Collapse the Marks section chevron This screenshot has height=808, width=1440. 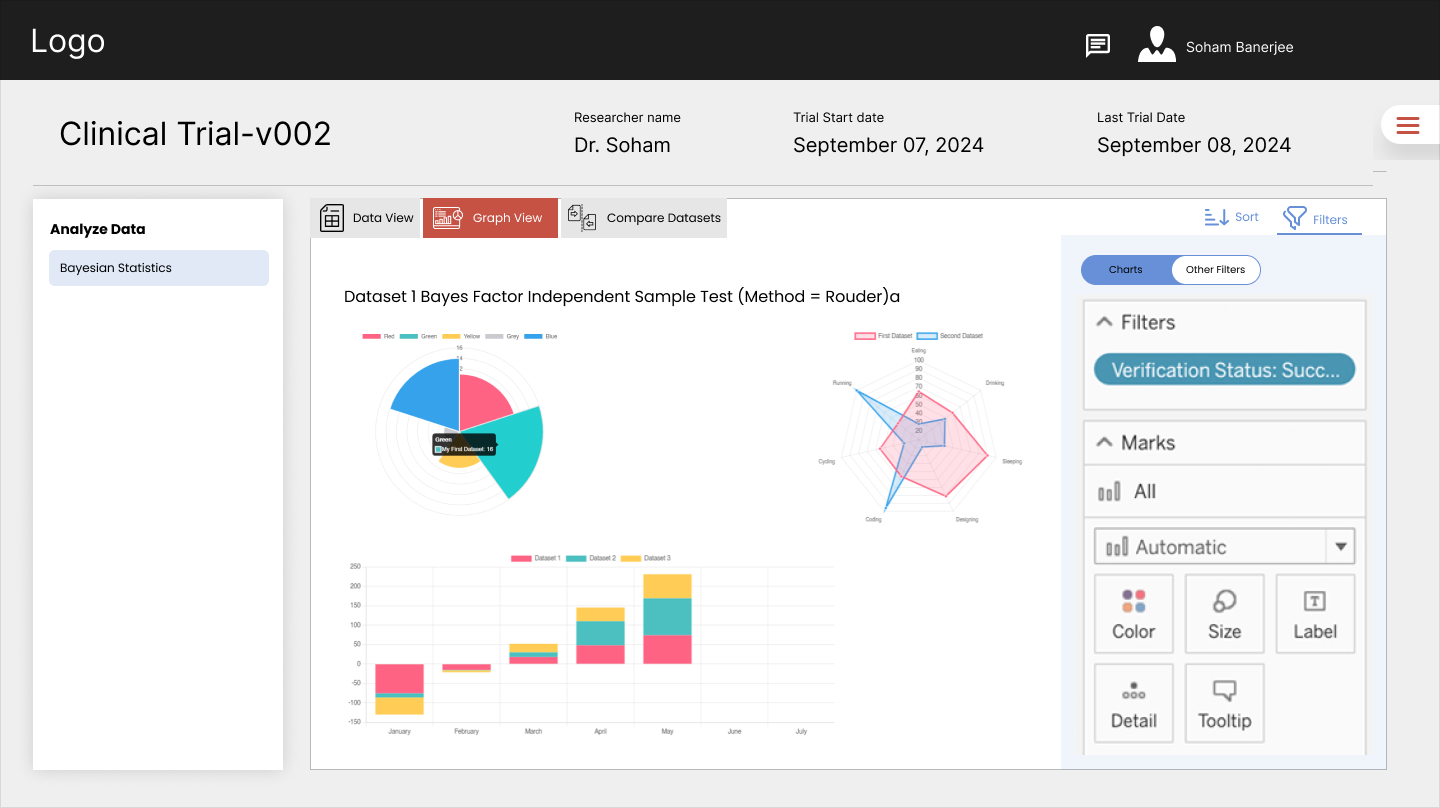pos(1105,442)
